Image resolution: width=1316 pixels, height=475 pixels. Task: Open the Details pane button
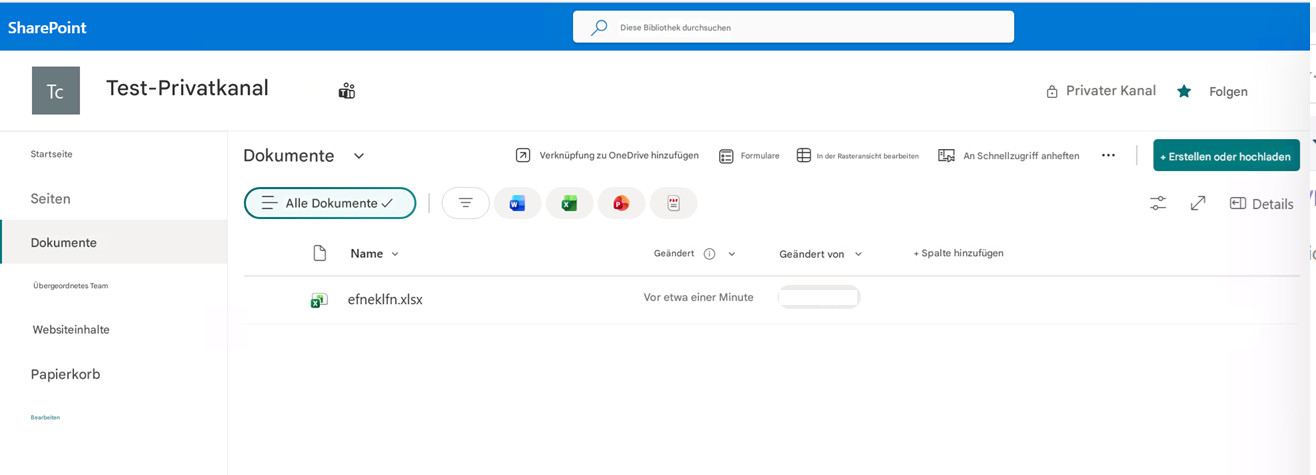click(1261, 204)
